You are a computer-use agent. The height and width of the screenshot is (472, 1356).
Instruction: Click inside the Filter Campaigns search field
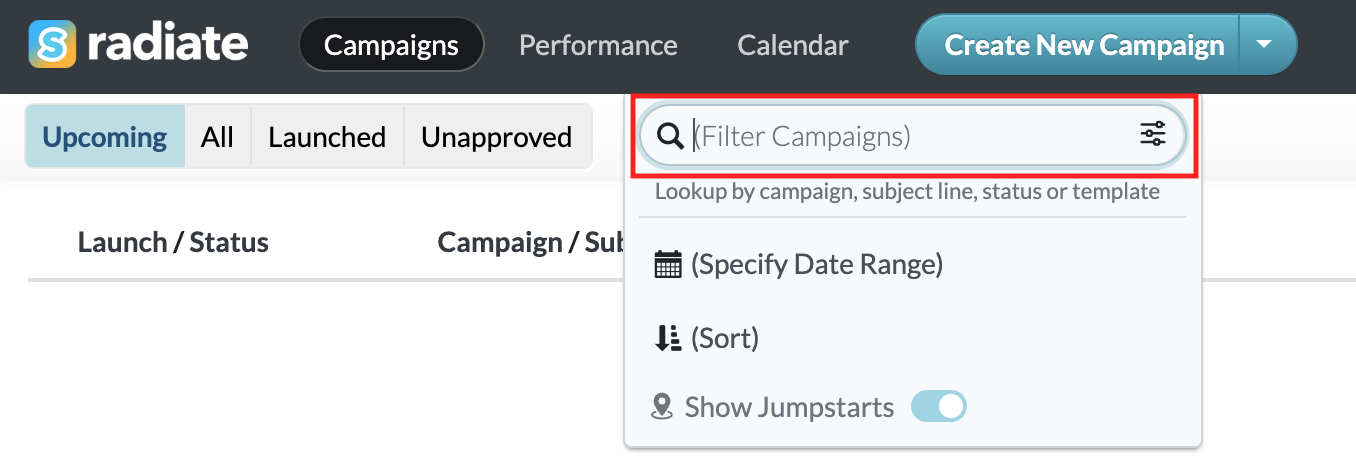(x=912, y=135)
